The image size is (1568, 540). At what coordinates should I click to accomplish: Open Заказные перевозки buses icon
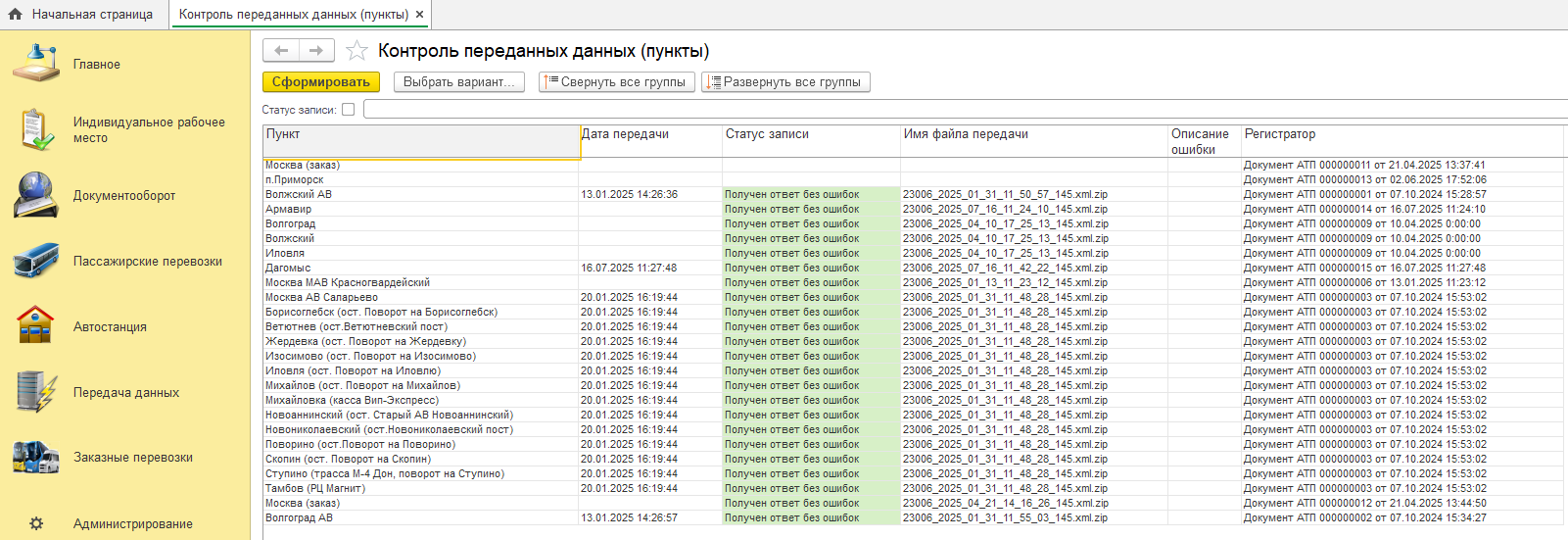tap(36, 458)
